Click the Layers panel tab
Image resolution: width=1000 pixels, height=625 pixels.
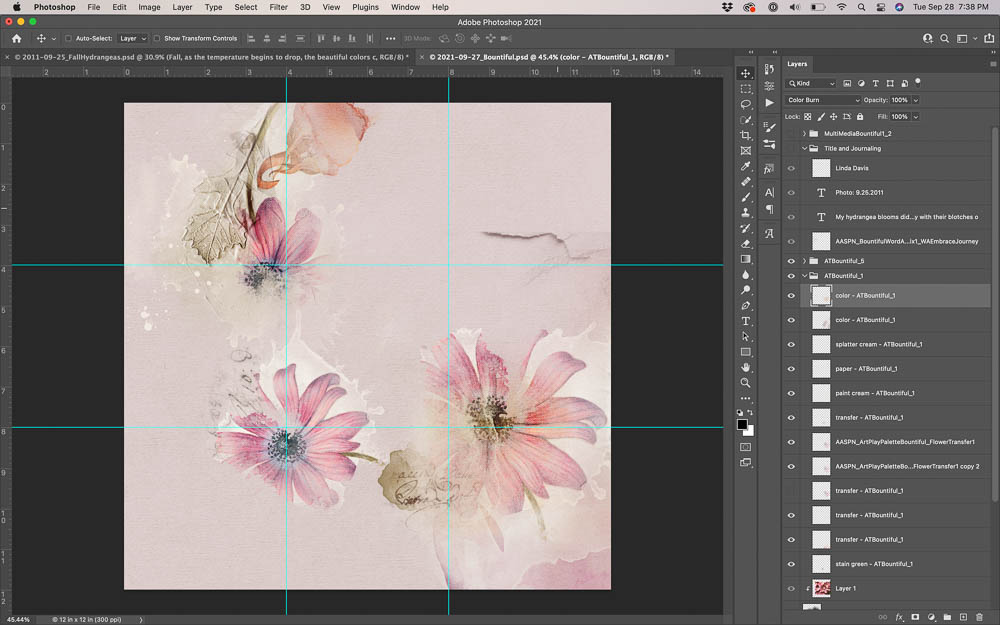click(797, 64)
